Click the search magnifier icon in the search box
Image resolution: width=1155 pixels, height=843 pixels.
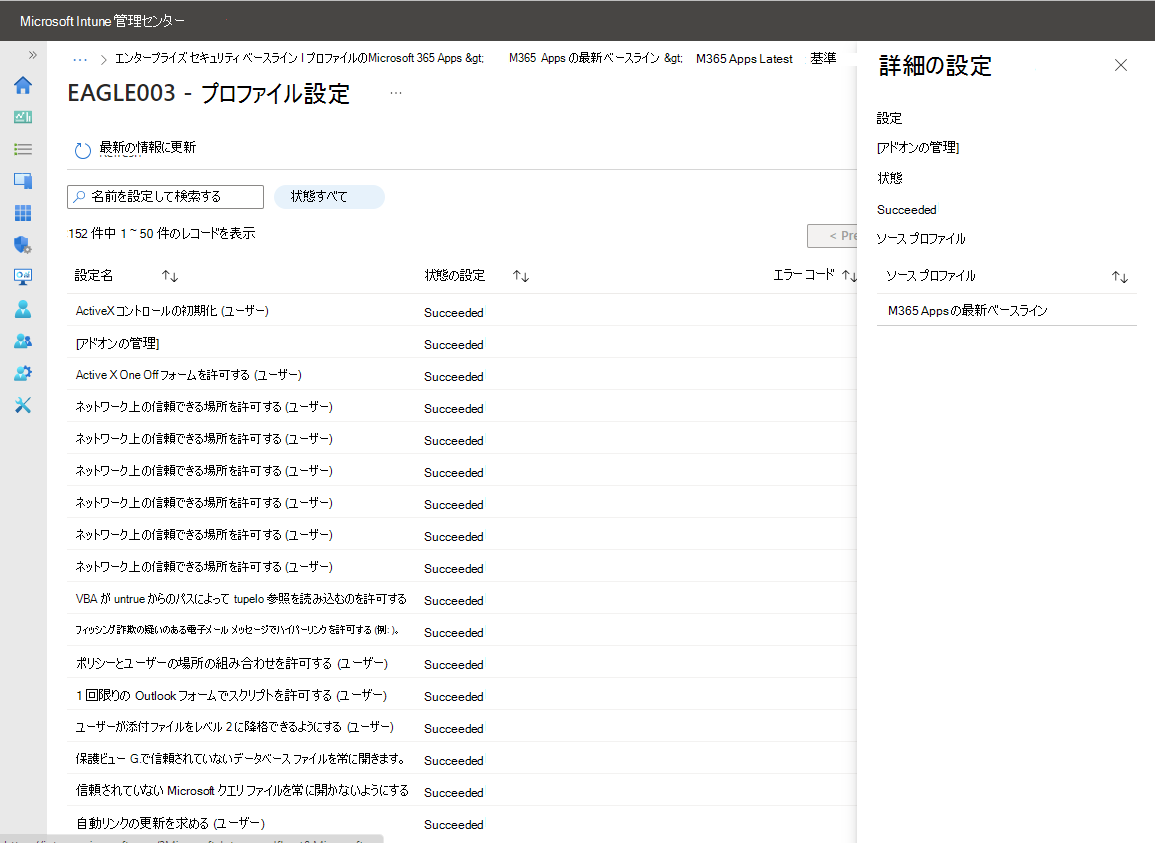pos(79,197)
